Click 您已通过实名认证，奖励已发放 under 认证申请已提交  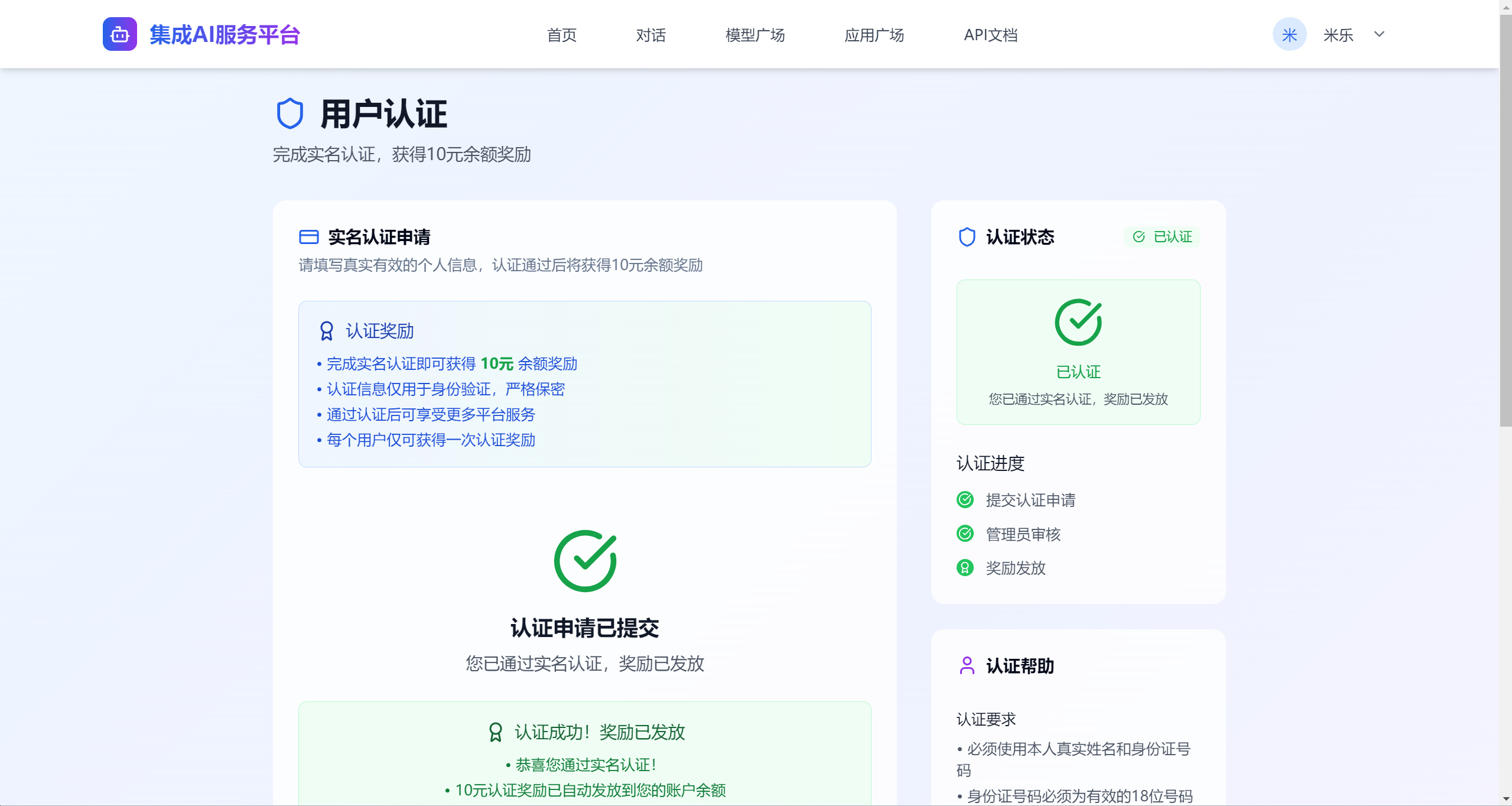[x=585, y=664]
